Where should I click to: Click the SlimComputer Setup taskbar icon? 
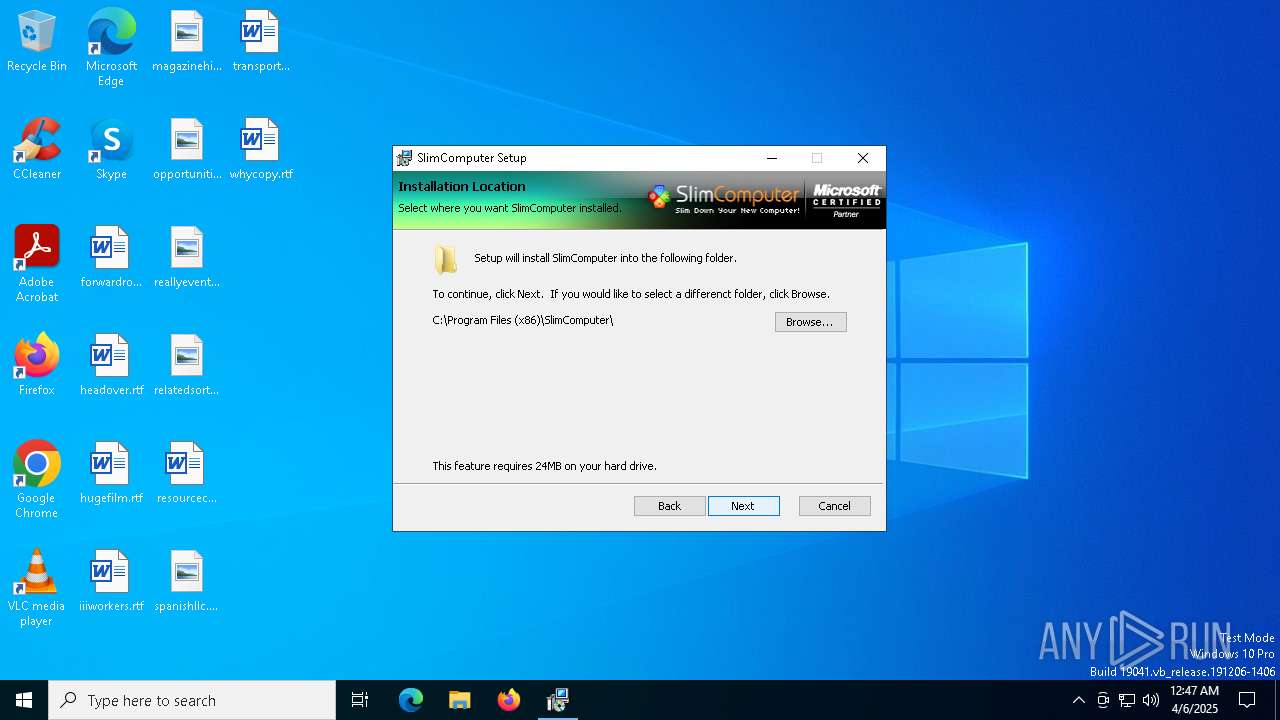click(558, 700)
